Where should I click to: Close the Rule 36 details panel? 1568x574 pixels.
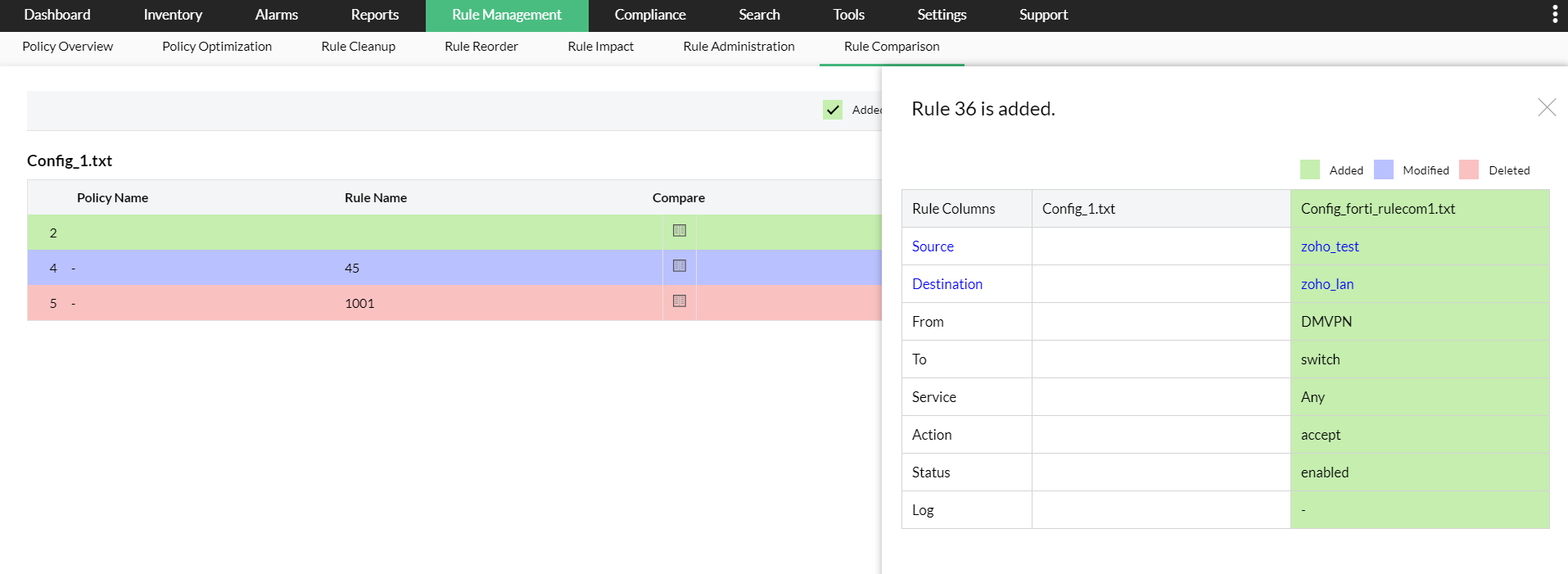[1546, 107]
